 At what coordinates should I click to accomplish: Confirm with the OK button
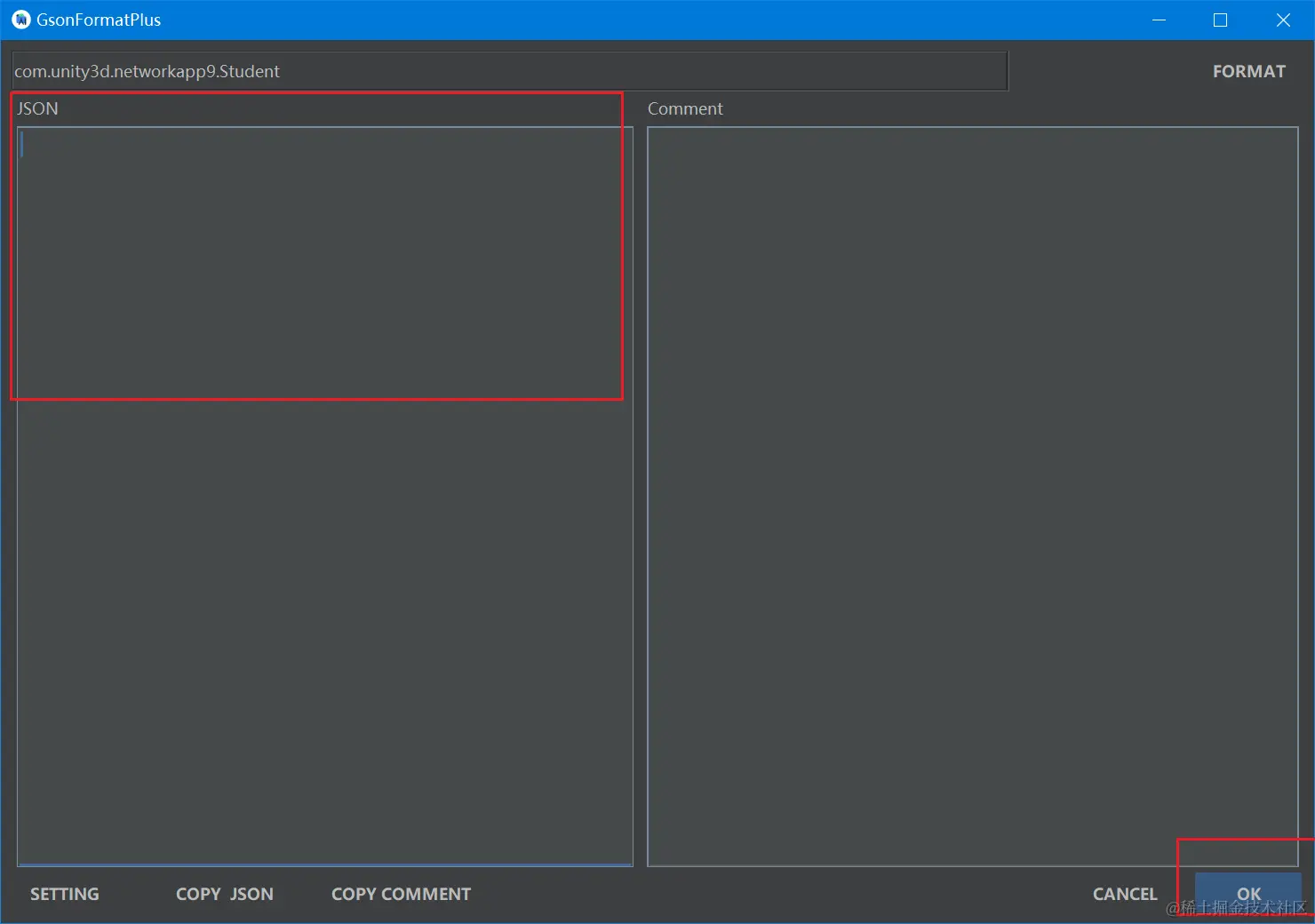click(1248, 894)
